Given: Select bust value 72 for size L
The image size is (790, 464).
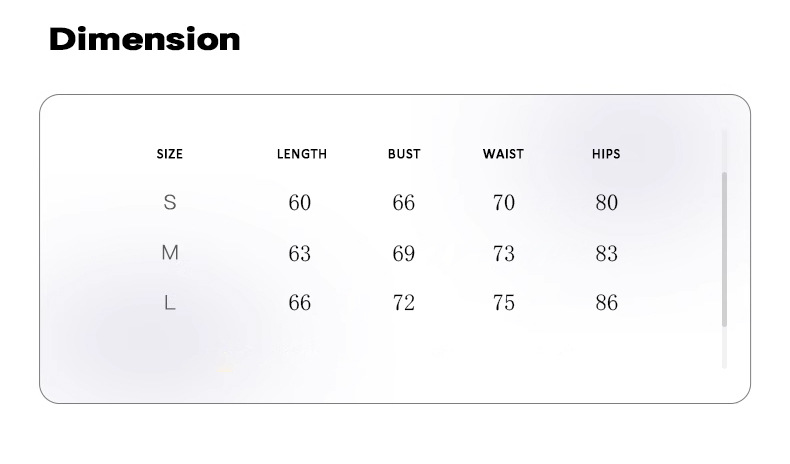Looking at the screenshot, I should [x=403, y=303].
